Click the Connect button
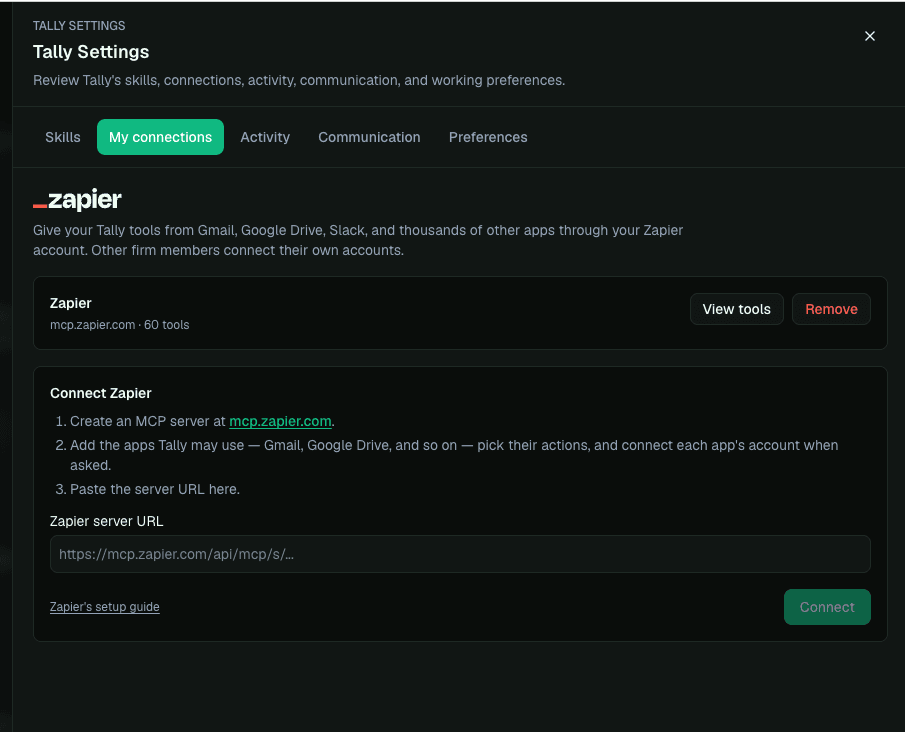The image size is (905, 732). tap(827, 607)
